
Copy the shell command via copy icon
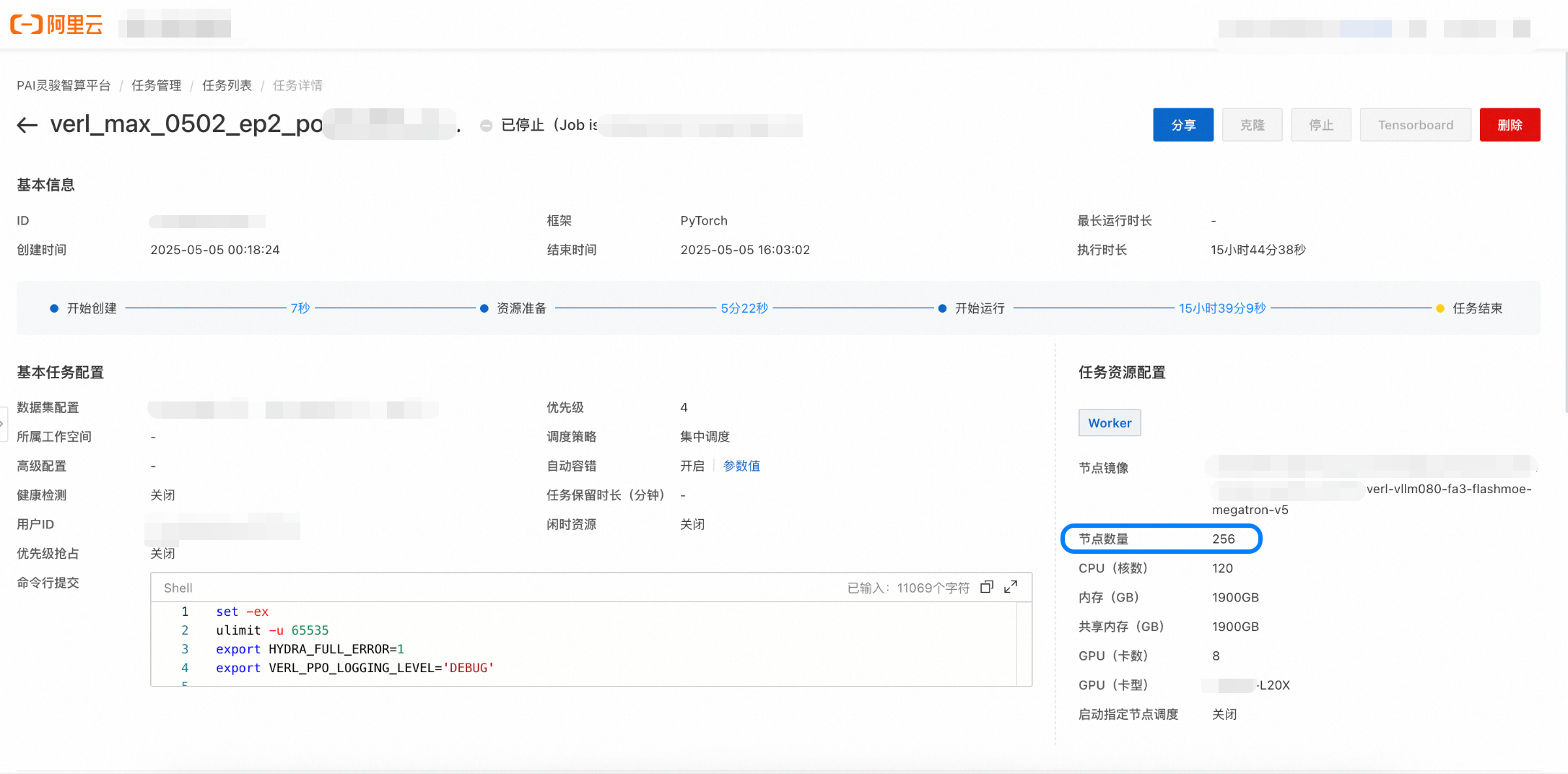point(987,587)
